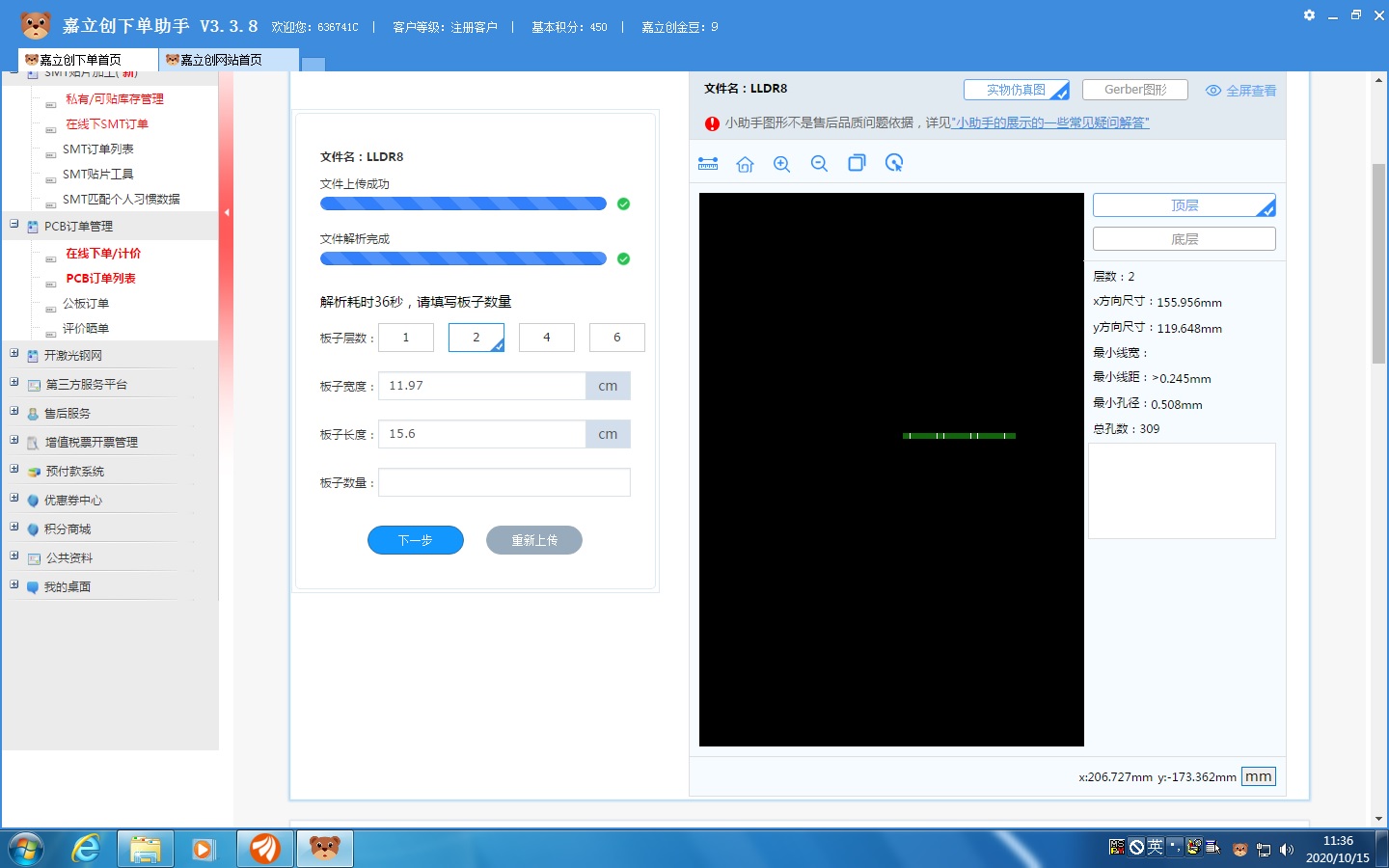Viewport: 1389px width, 868px height.
Task: Select board layer count 6
Action: [617, 338]
